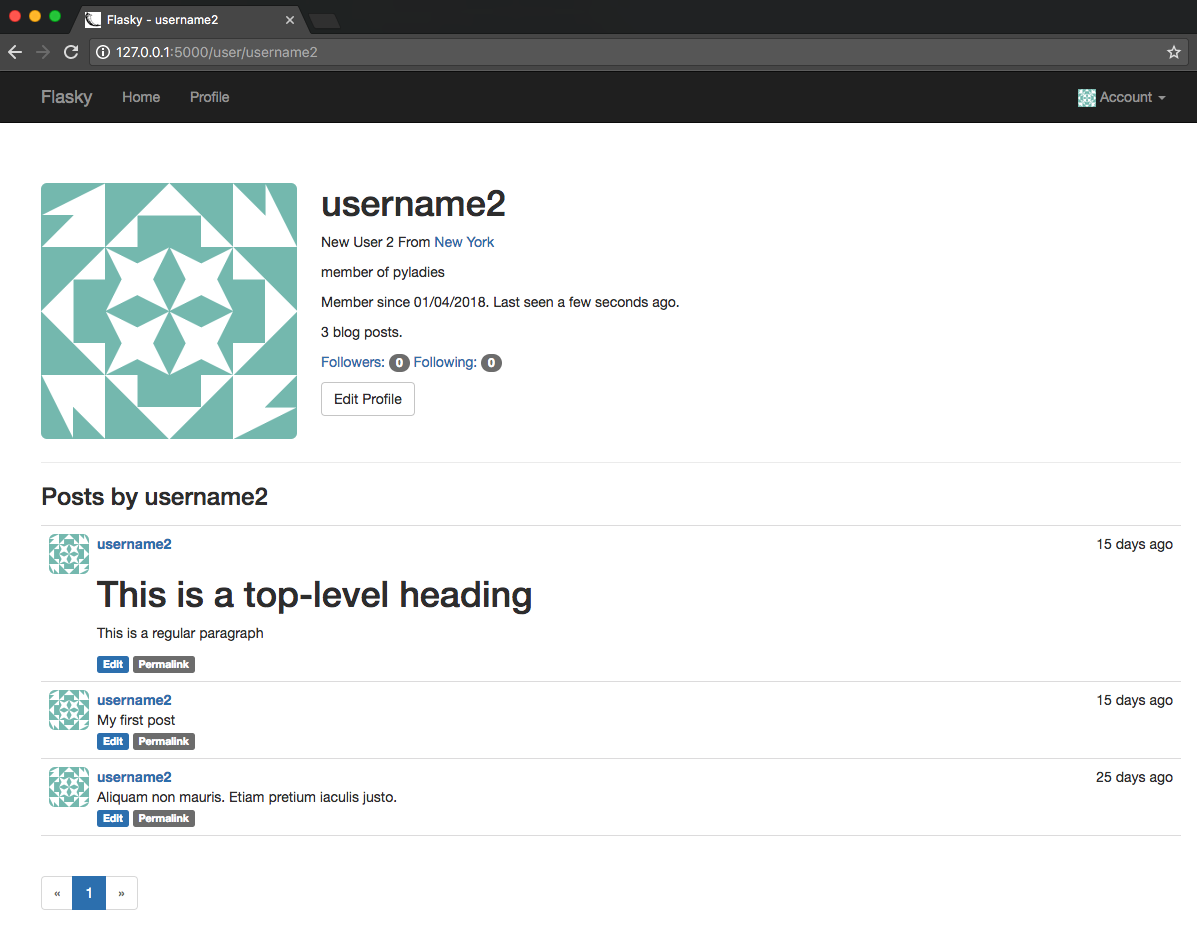Viewport: 1197px width, 938px height.
Task: Close the Flasky browser tab
Action: click(290, 20)
